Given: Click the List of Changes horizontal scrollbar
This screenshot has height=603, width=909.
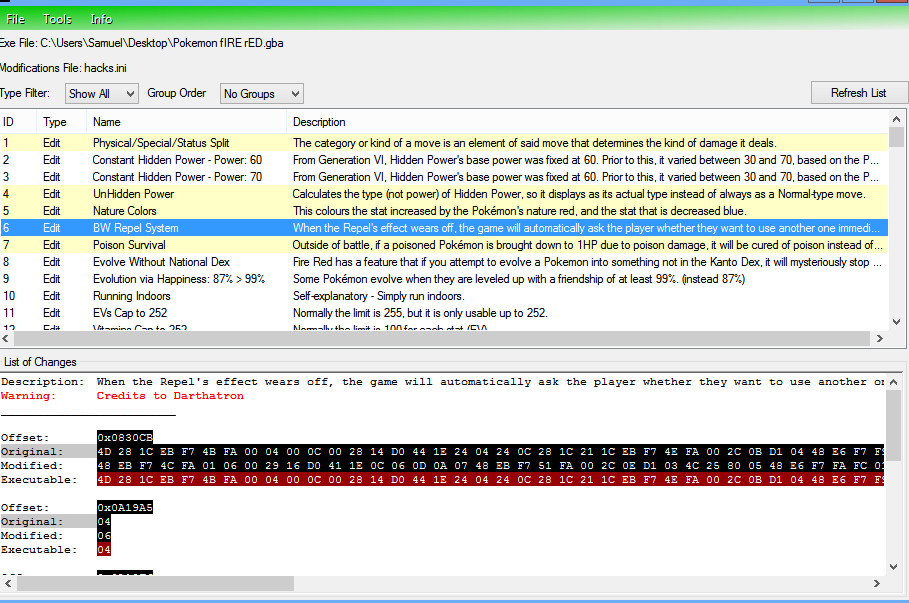Looking at the screenshot, I should pos(155,583).
